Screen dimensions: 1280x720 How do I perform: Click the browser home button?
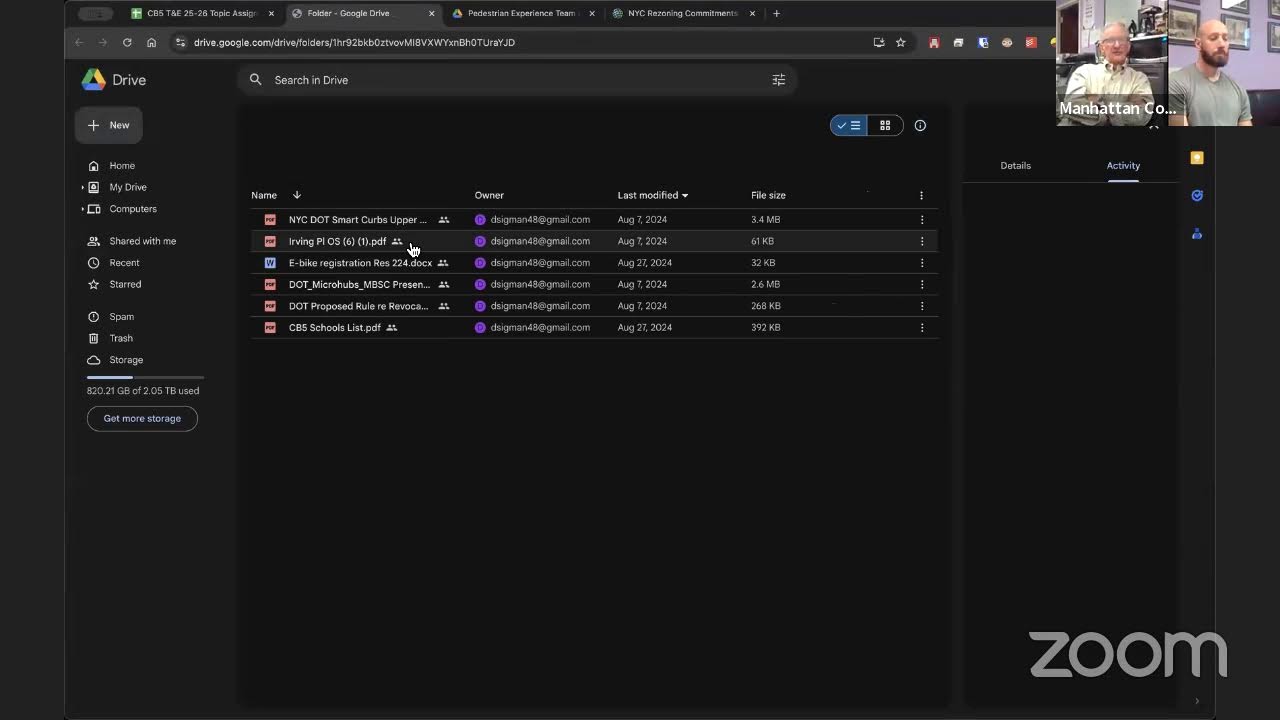(x=151, y=43)
